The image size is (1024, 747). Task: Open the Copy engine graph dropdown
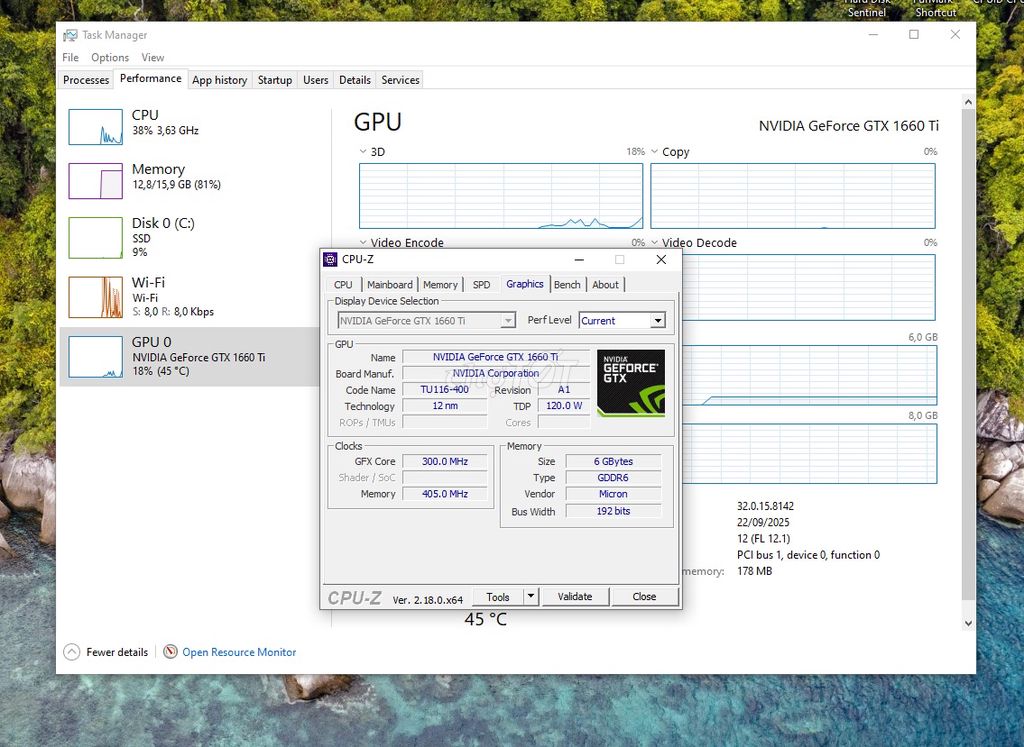pos(654,151)
